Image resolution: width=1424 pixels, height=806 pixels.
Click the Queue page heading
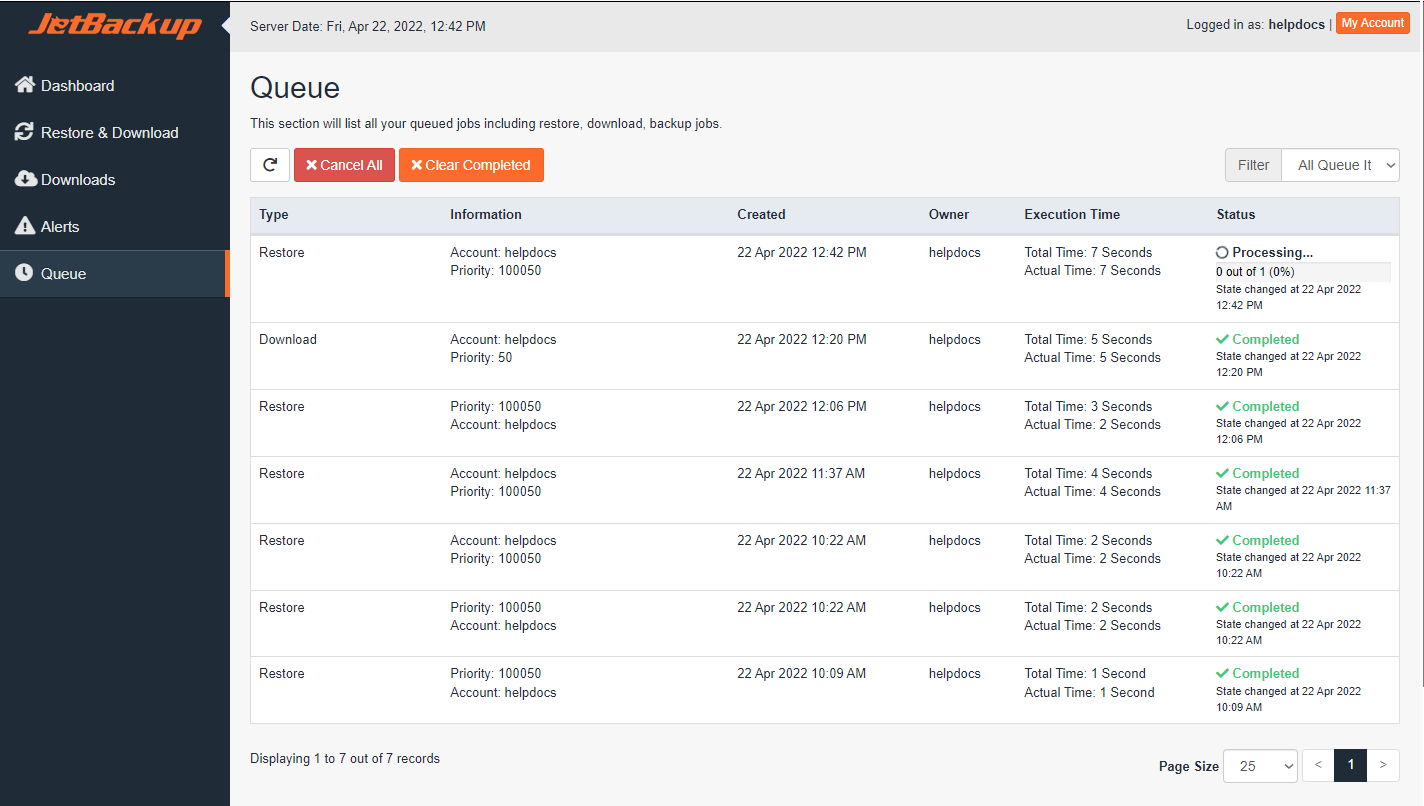click(x=295, y=88)
